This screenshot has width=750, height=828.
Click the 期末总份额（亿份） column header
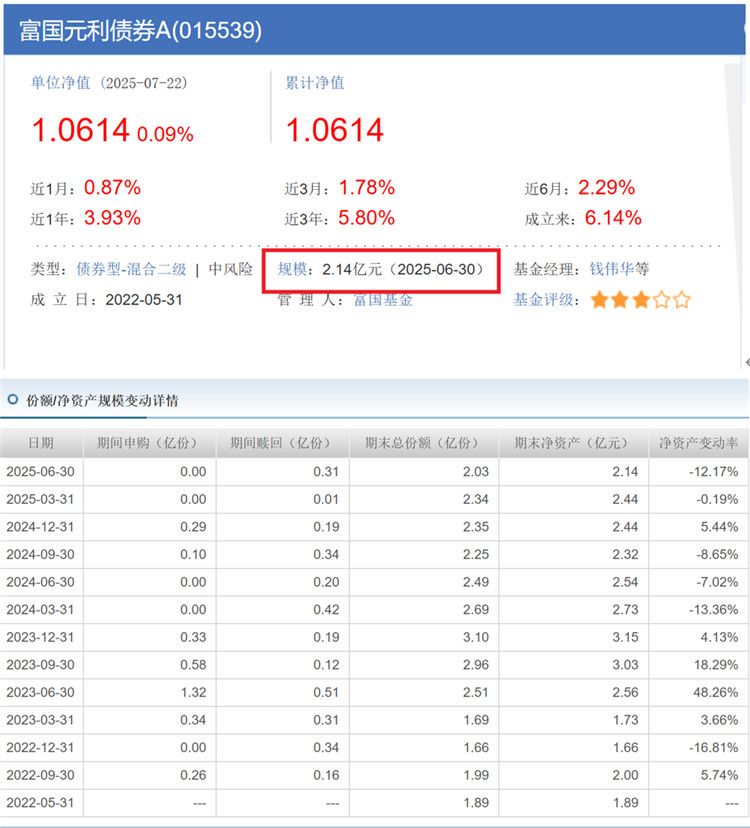[424, 443]
